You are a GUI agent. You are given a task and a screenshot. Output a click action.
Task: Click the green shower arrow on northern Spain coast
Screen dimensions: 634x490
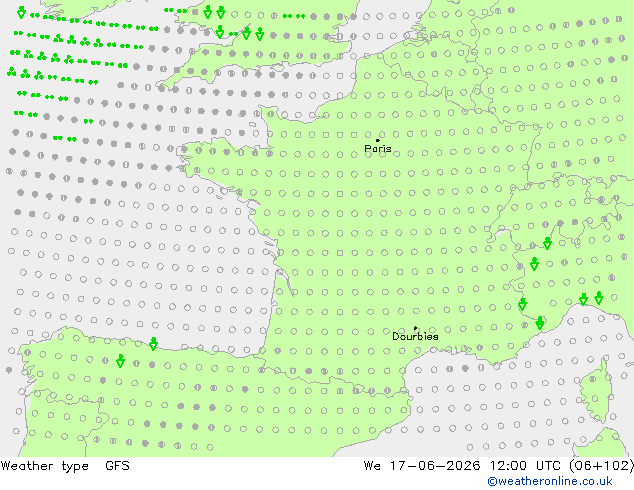click(153, 344)
